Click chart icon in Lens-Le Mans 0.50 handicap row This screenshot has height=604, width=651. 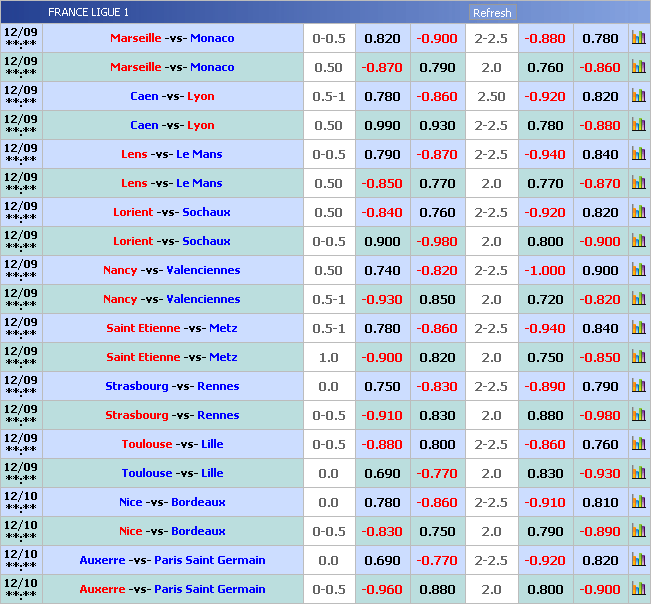coord(638,183)
